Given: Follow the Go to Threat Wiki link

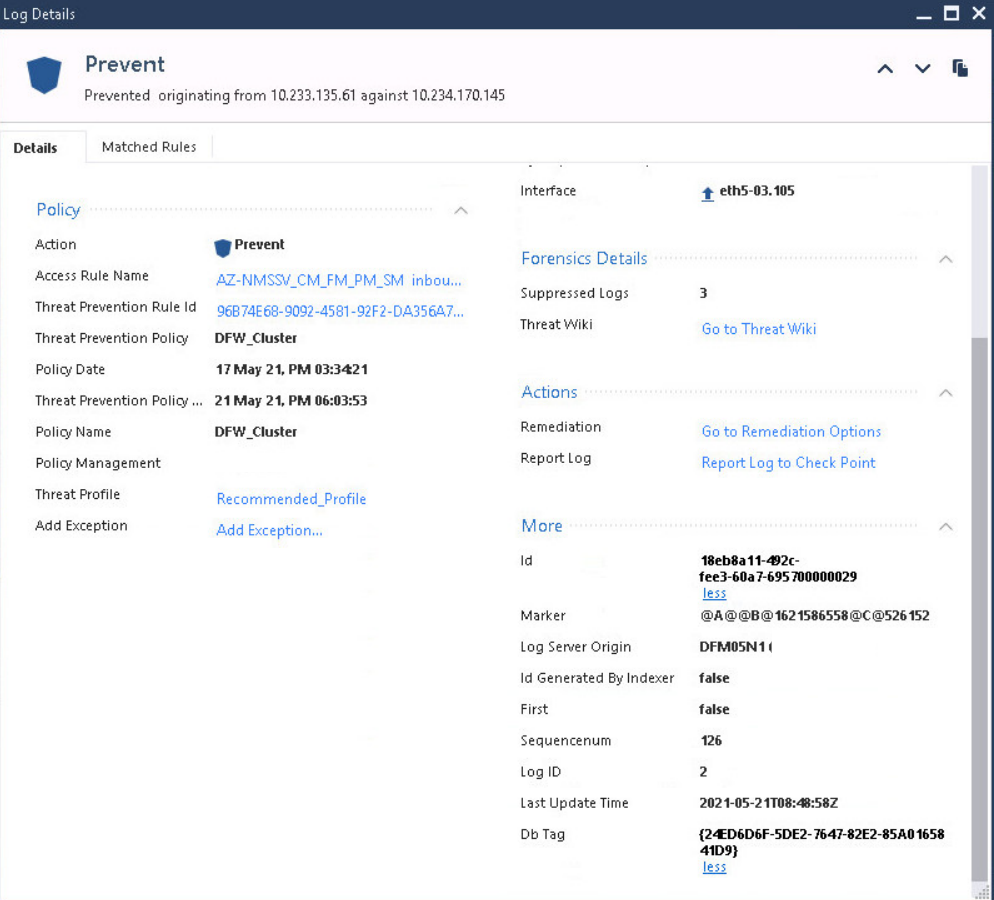Looking at the screenshot, I should tap(759, 329).
